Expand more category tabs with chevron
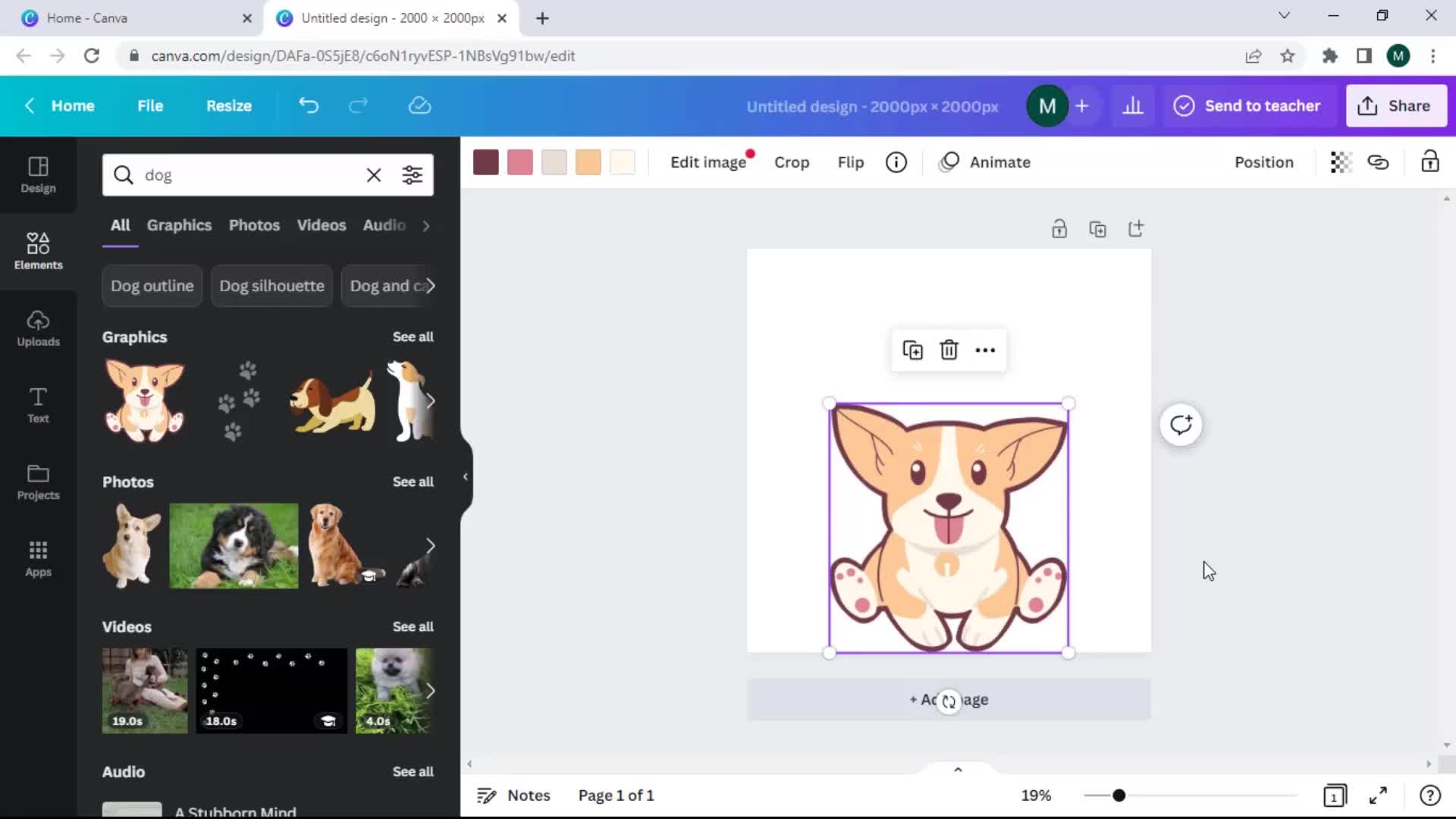Screen dimensions: 1456x819 pos(426,225)
